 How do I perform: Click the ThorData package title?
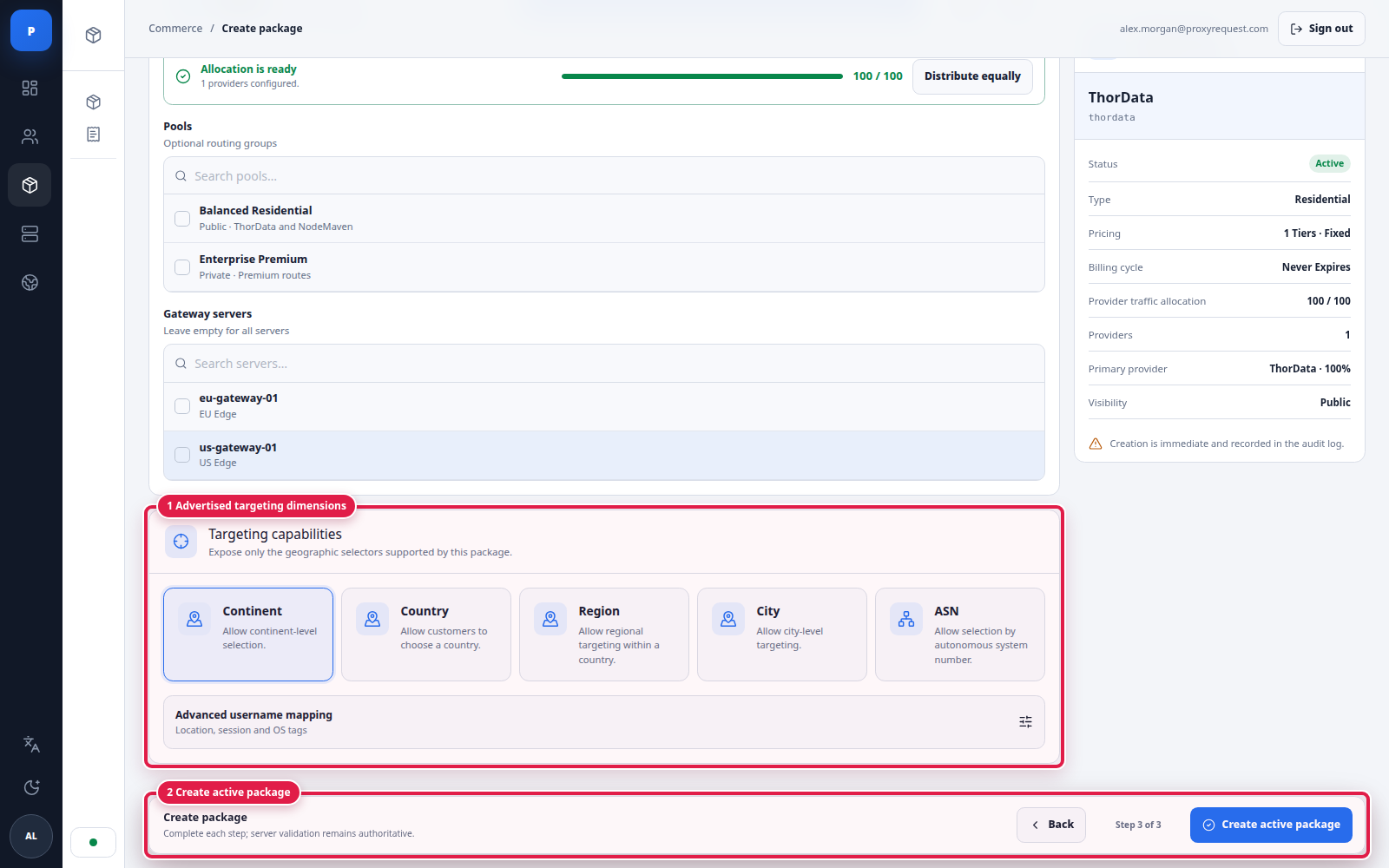1121,98
